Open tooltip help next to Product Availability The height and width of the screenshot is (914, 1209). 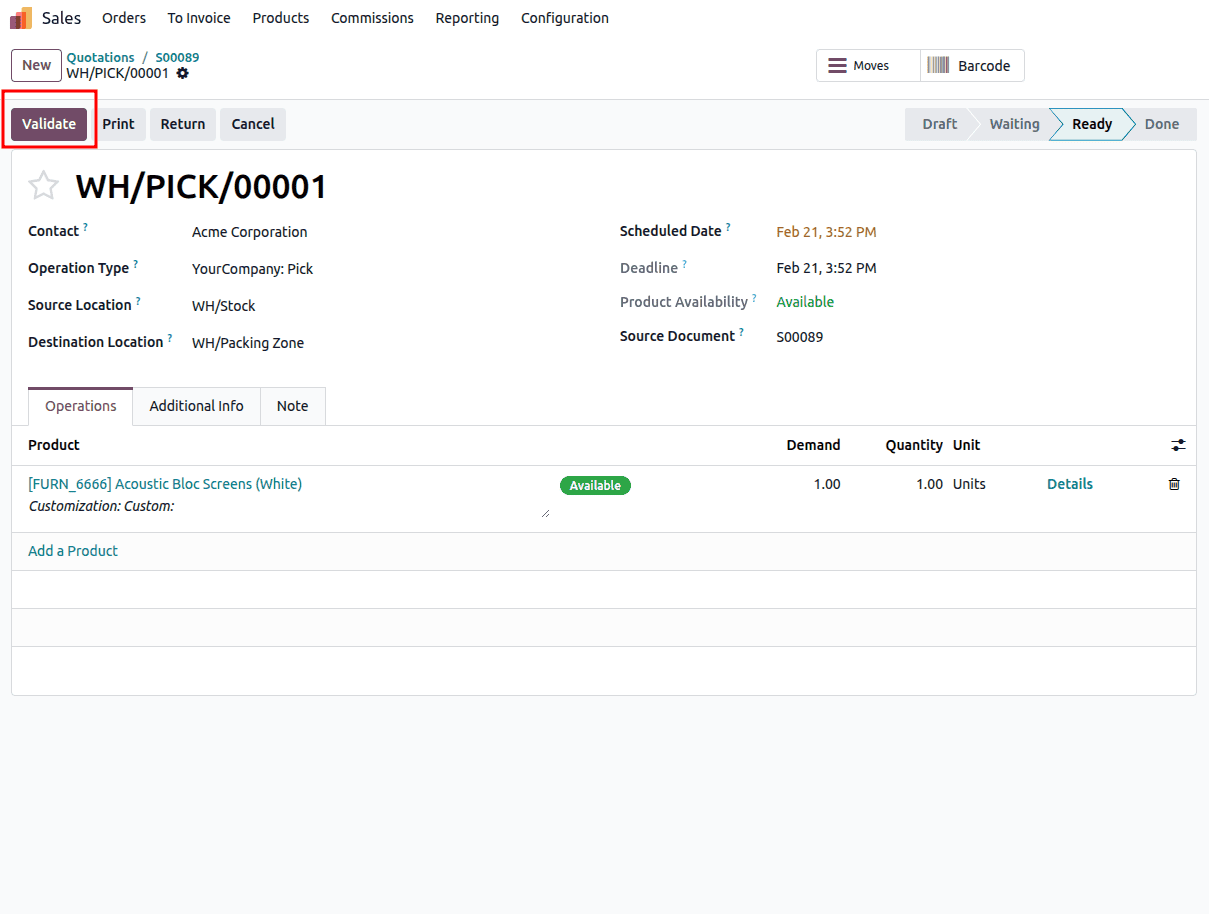pos(754,298)
